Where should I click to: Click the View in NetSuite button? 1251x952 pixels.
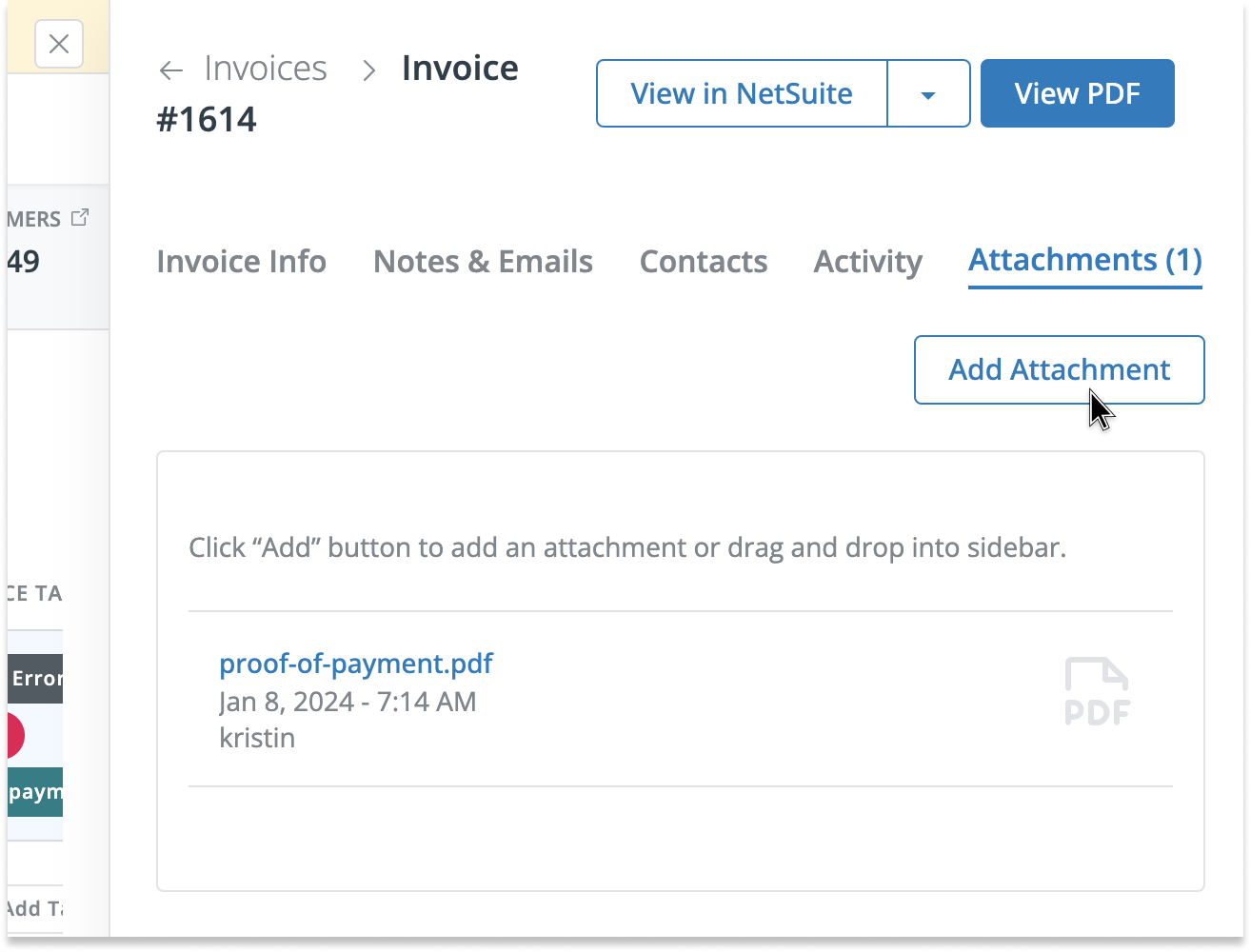tap(742, 93)
